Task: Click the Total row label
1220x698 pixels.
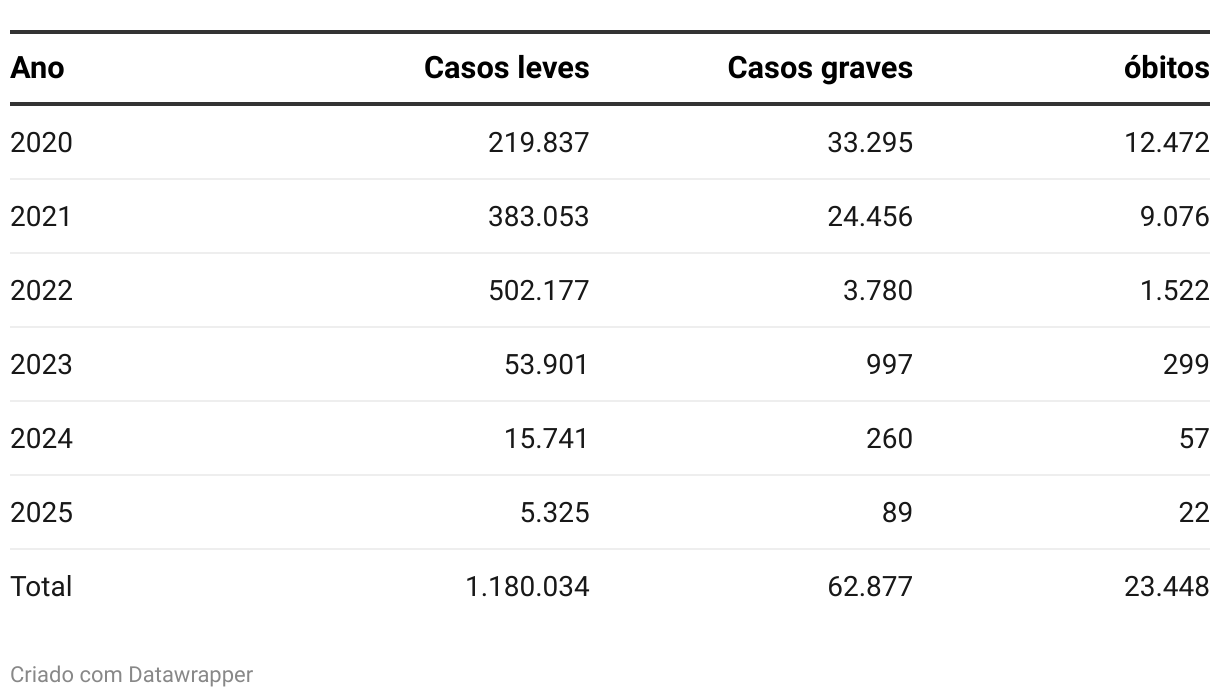Action: 41,586
